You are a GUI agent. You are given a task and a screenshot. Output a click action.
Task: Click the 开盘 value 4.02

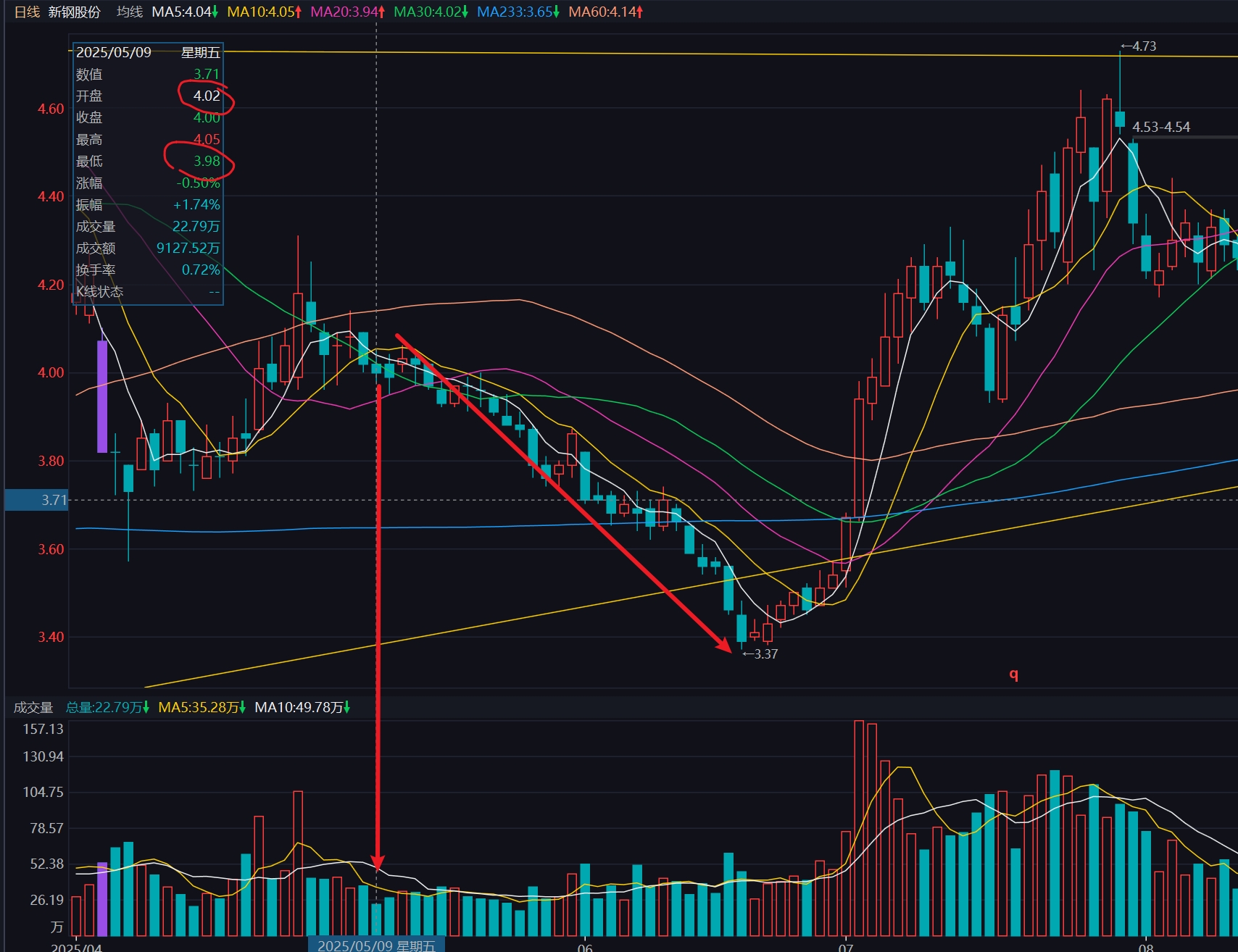[x=207, y=96]
